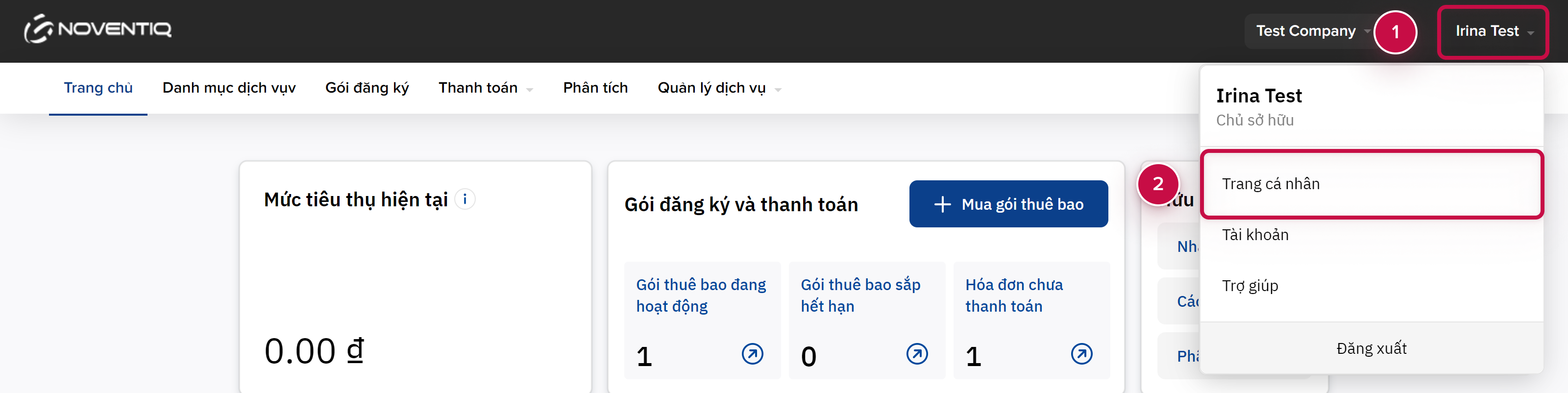Image resolution: width=1568 pixels, height=393 pixels.
Task: Open the Danh mục dịch vụ tab
Action: pos(229,88)
